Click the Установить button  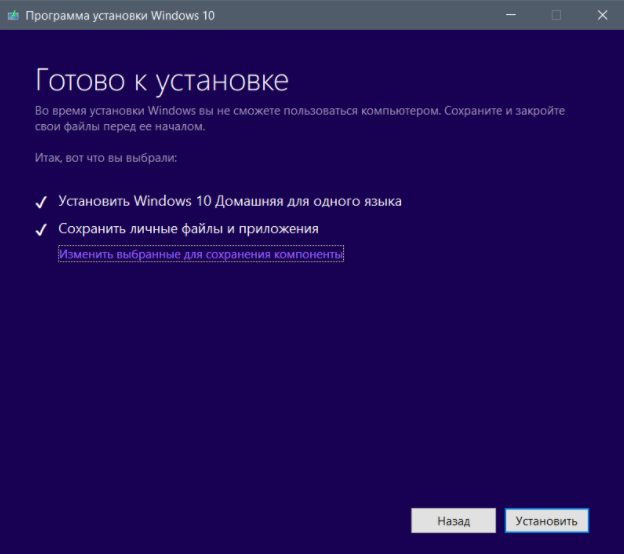(x=546, y=521)
